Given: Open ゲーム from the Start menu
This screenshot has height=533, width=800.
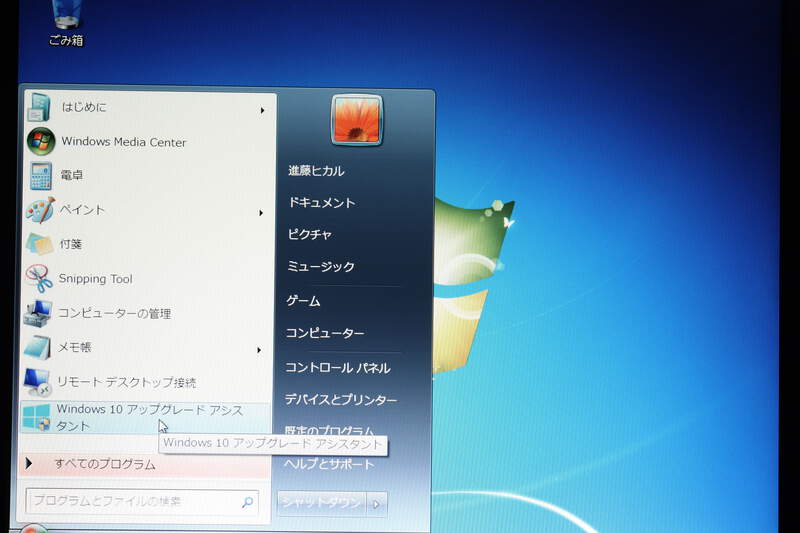Looking at the screenshot, I should tap(303, 301).
